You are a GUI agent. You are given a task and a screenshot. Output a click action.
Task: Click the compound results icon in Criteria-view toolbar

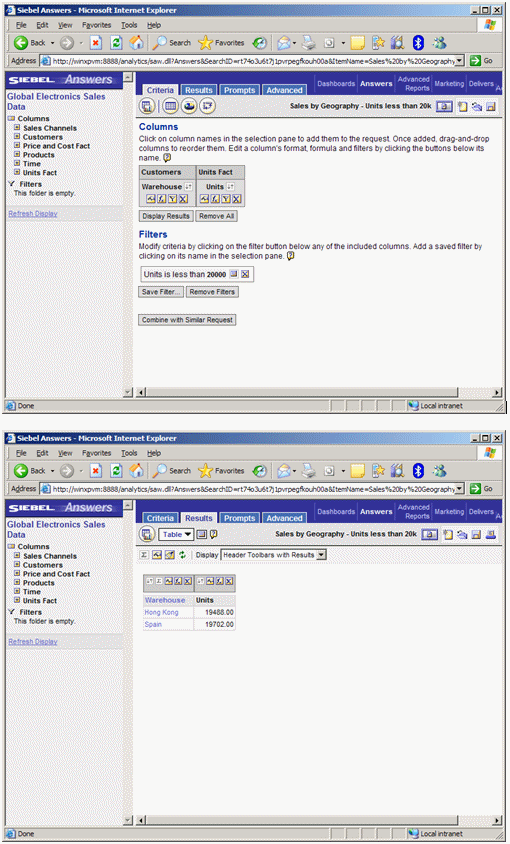pos(147,106)
